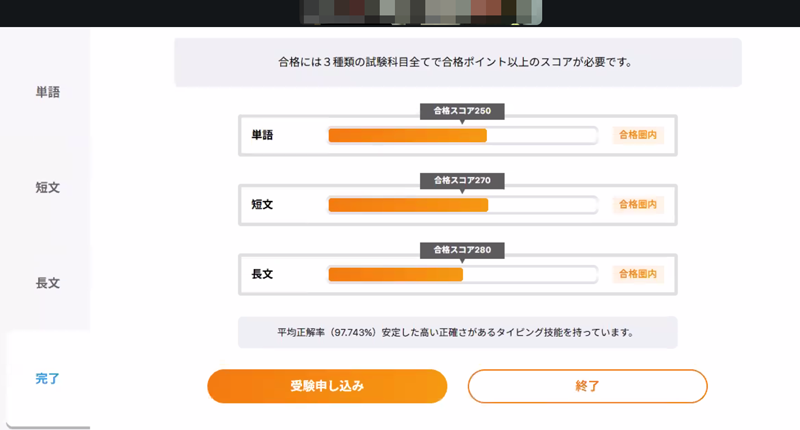The width and height of the screenshot is (800, 430).
Task: Open the 単語 sidebar tab
Action: [x=48, y=92]
